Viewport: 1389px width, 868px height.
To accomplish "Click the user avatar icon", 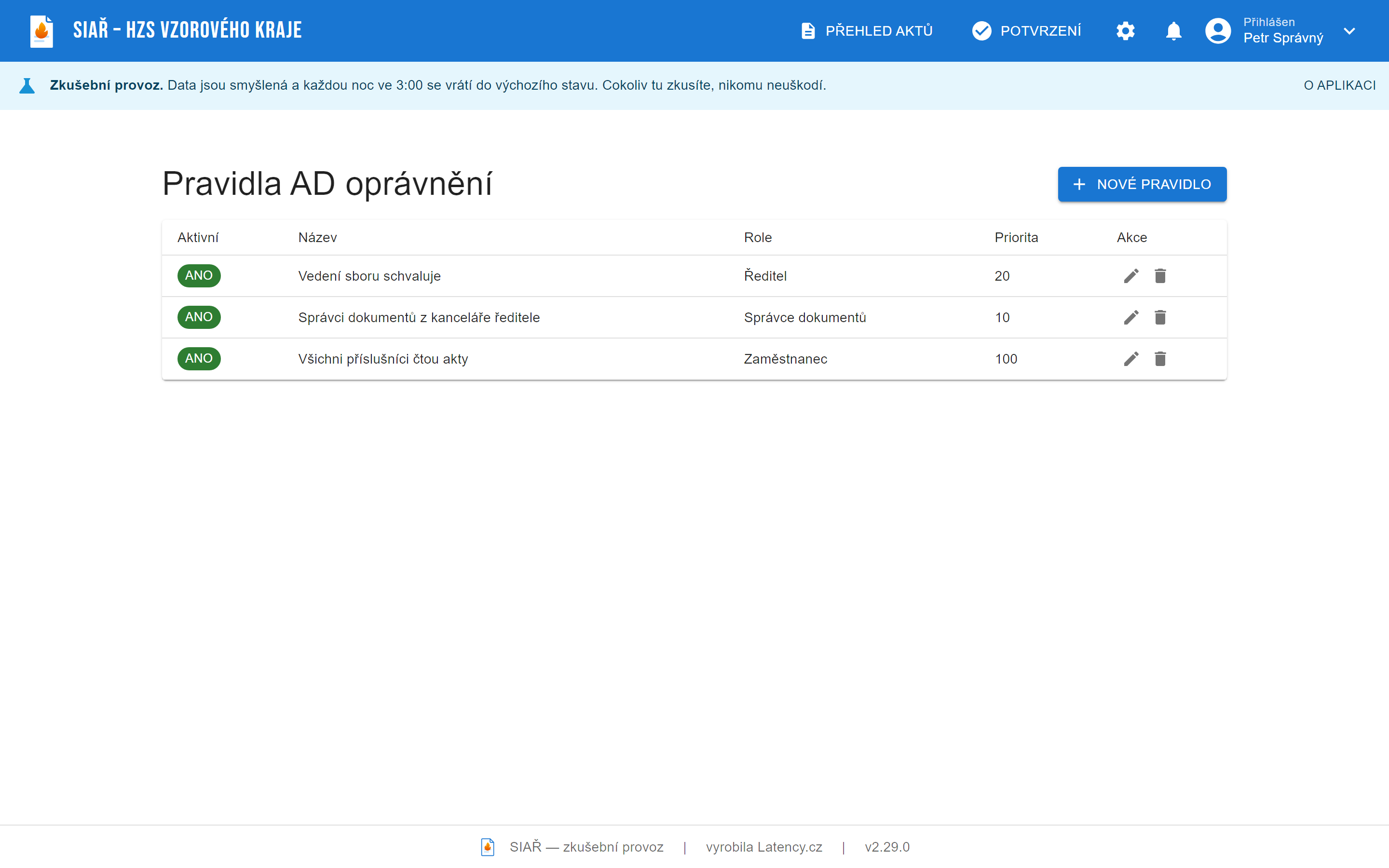I will coord(1217,31).
